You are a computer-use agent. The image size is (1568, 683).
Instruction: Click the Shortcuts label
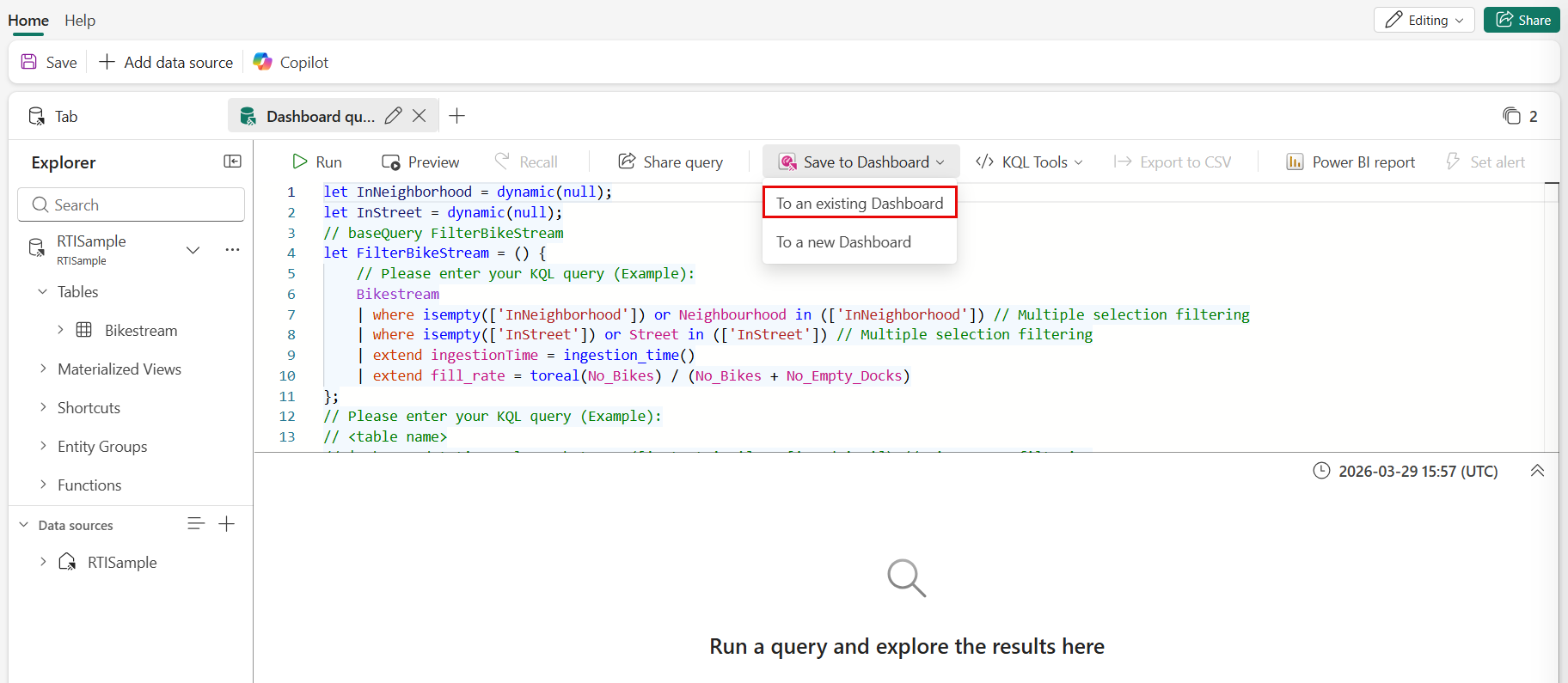point(89,408)
